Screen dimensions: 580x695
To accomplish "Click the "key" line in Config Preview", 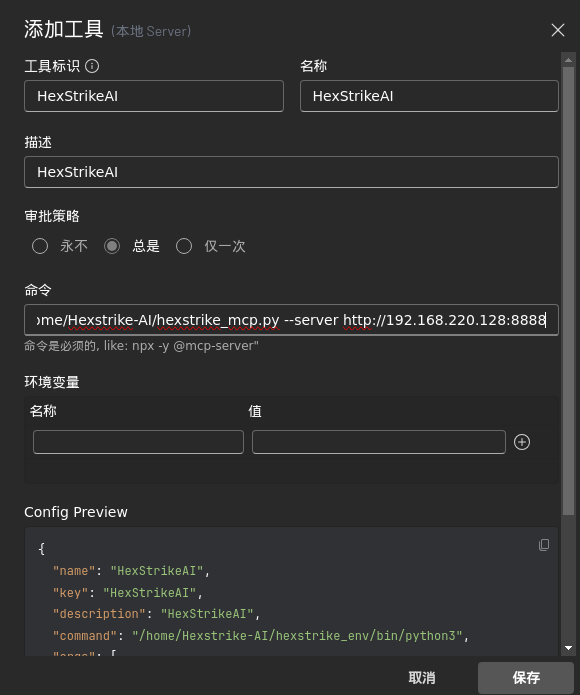I will (128, 593).
